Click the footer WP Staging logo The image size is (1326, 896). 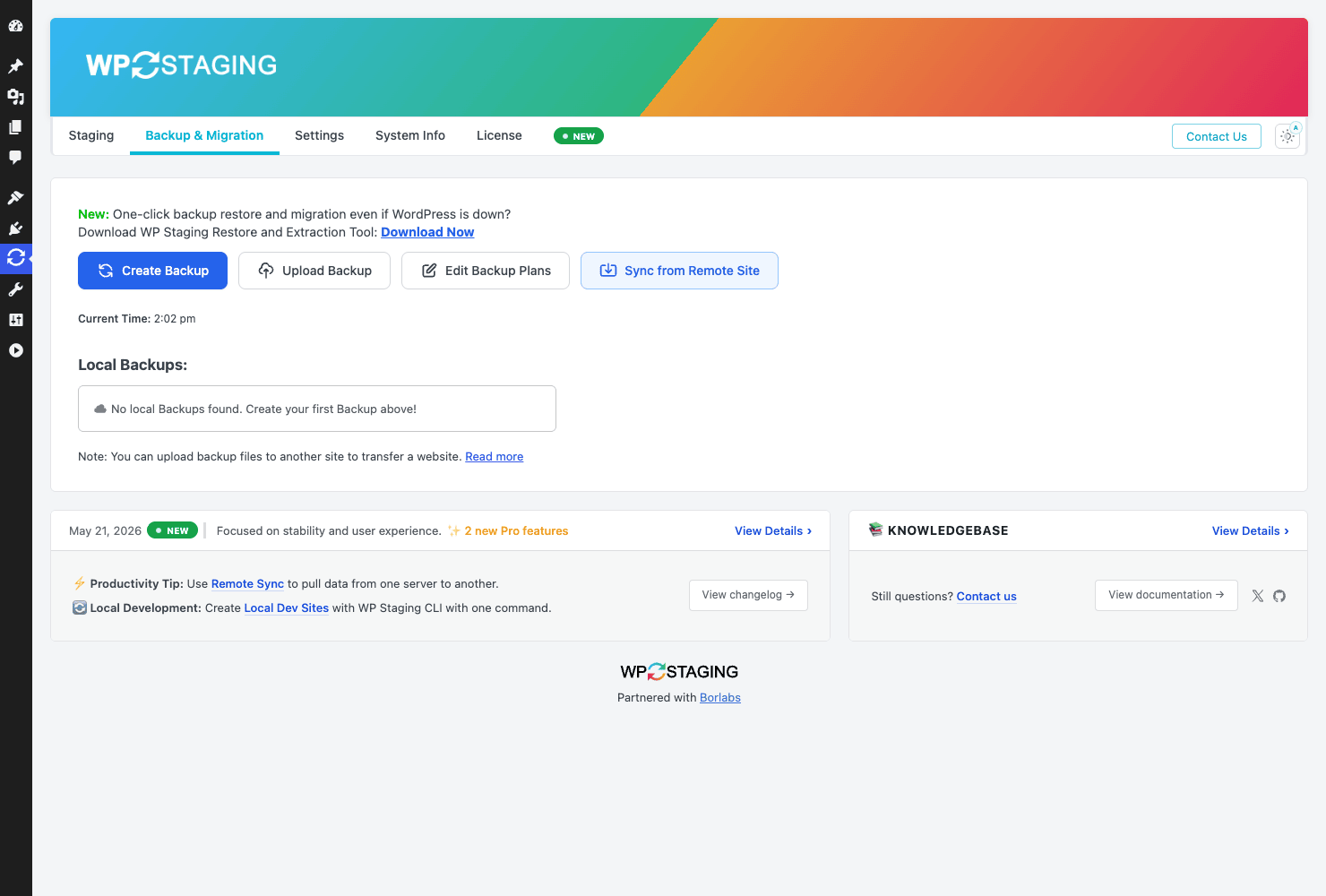click(x=679, y=671)
